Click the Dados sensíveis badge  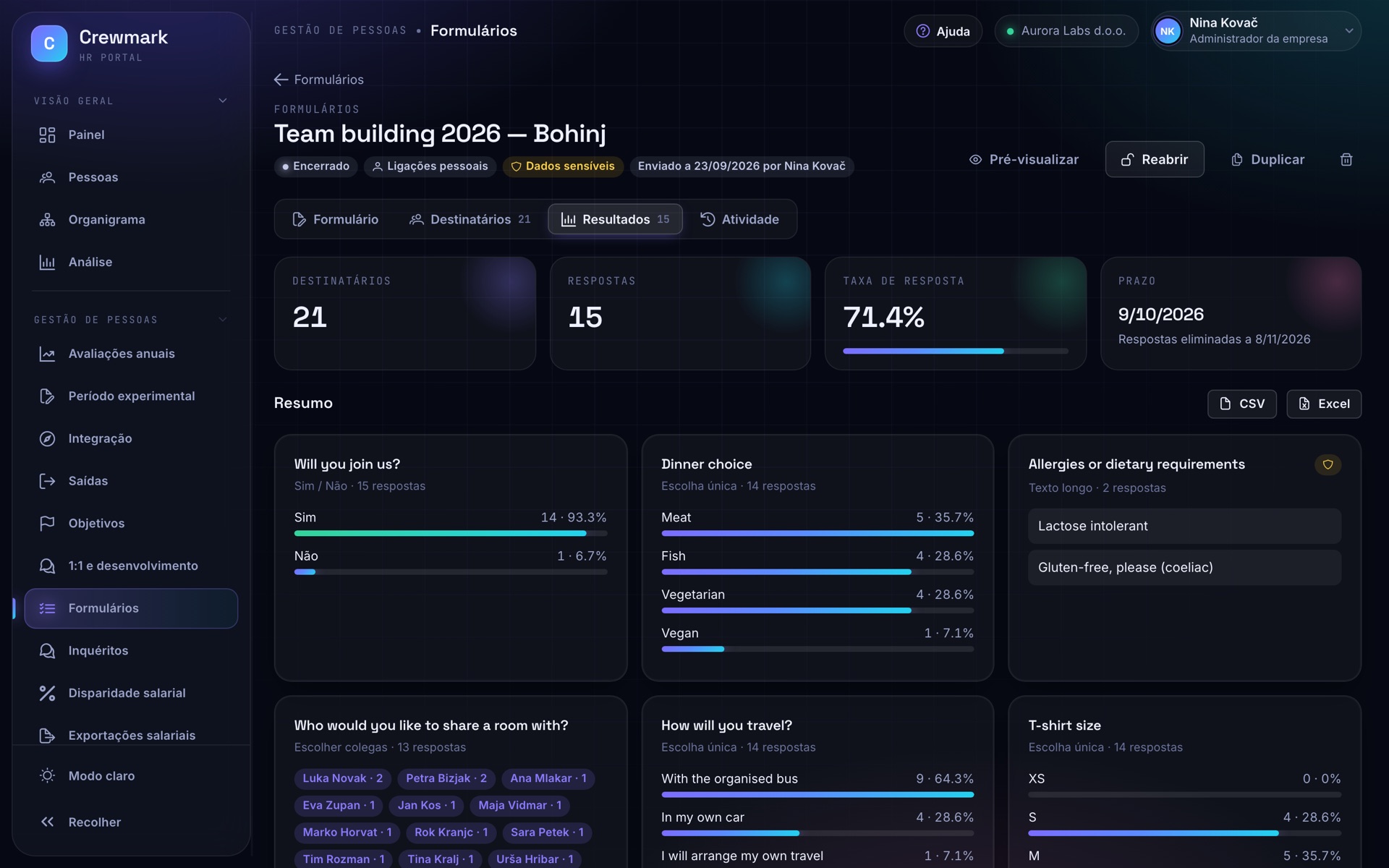pos(563,166)
